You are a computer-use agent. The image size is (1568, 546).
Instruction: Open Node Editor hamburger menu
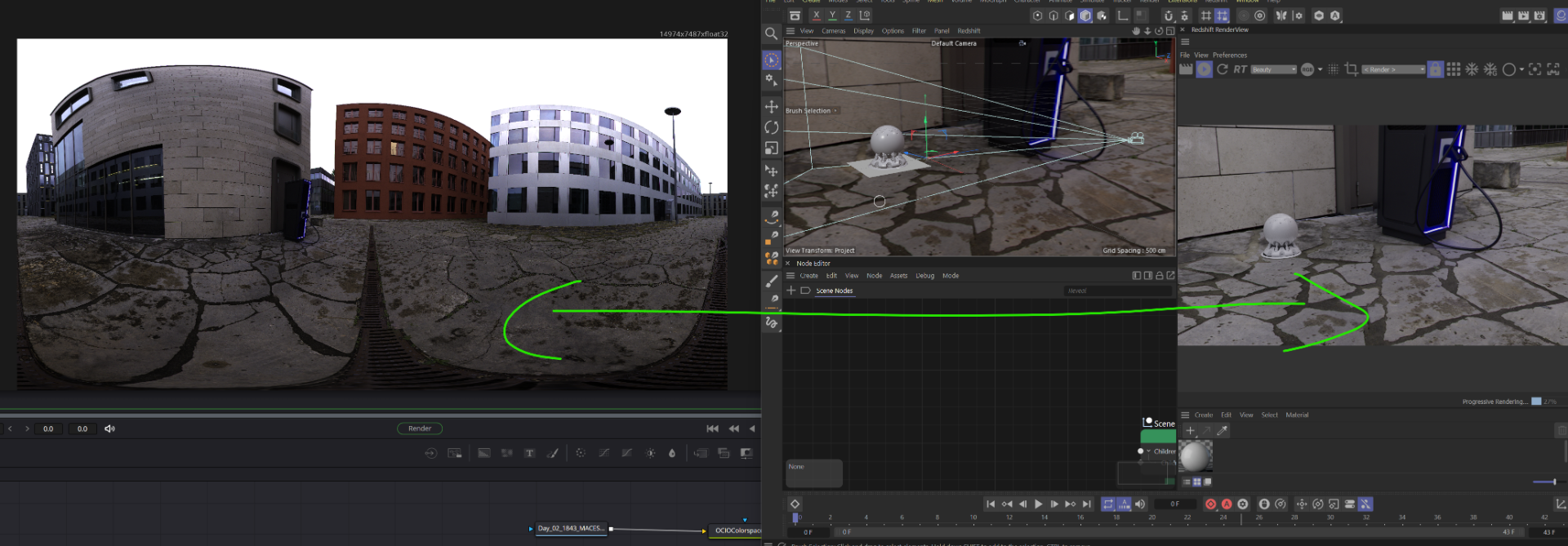coord(791,276)
